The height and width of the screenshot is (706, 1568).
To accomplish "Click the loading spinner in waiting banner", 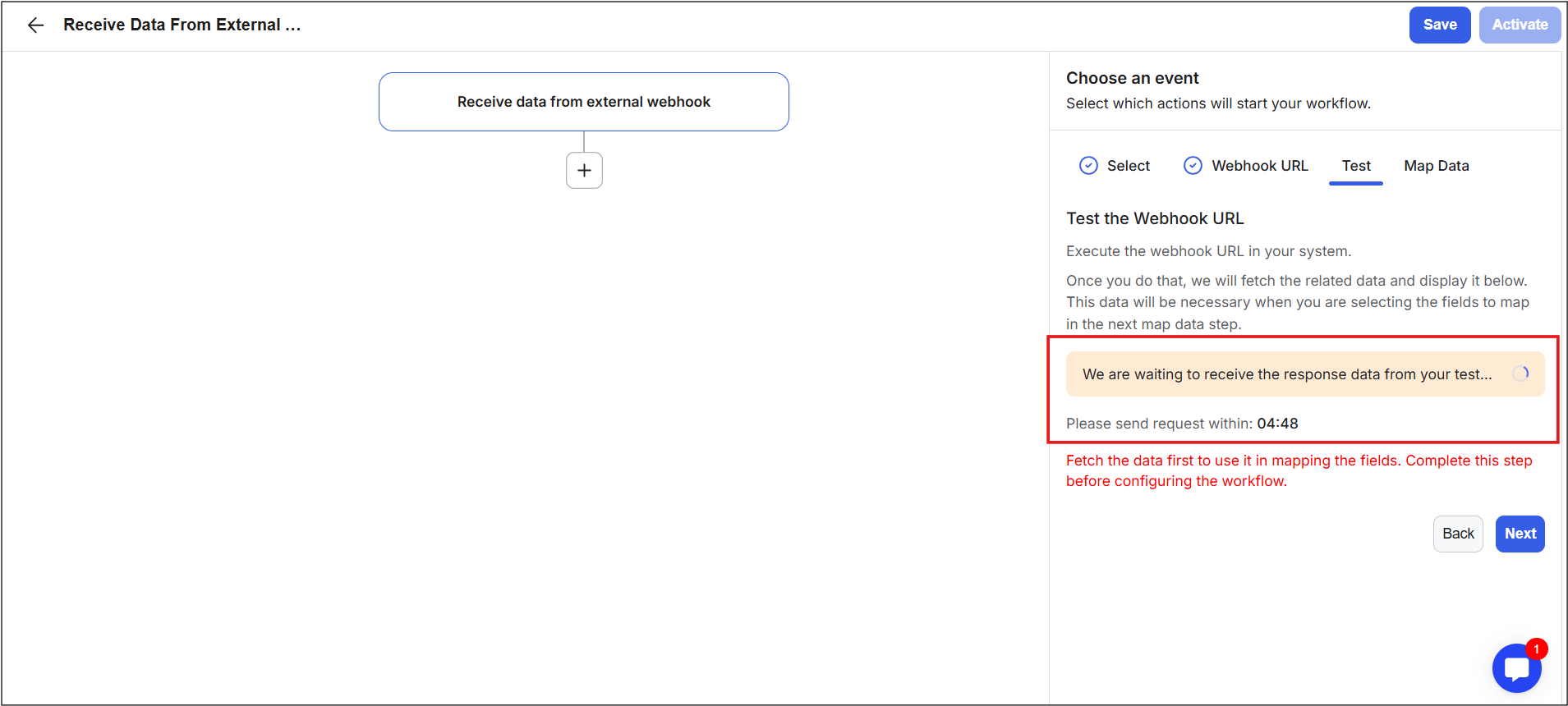I will tap(1520, 374).
